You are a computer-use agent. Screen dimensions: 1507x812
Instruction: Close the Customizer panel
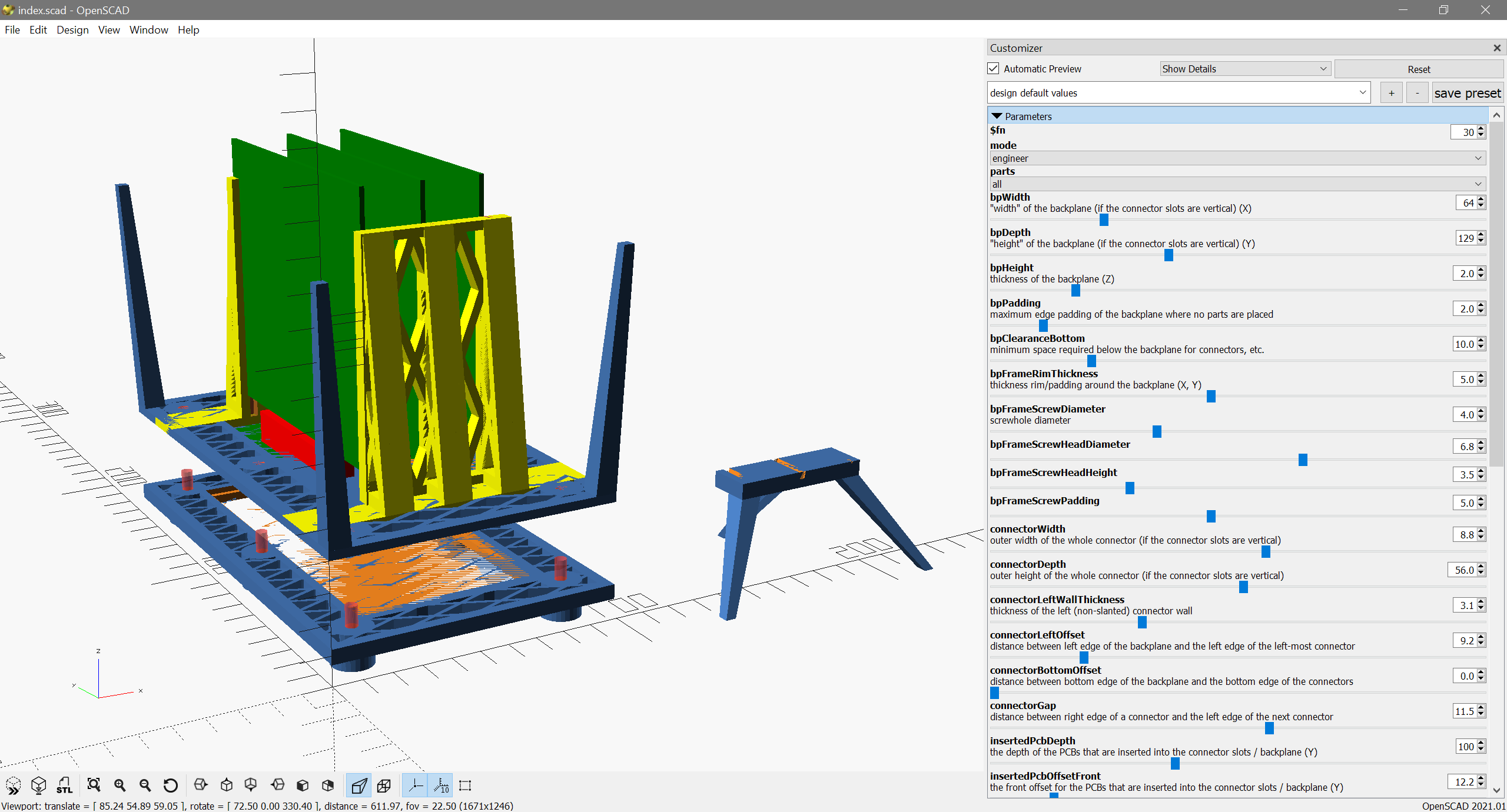point(1497,48)
